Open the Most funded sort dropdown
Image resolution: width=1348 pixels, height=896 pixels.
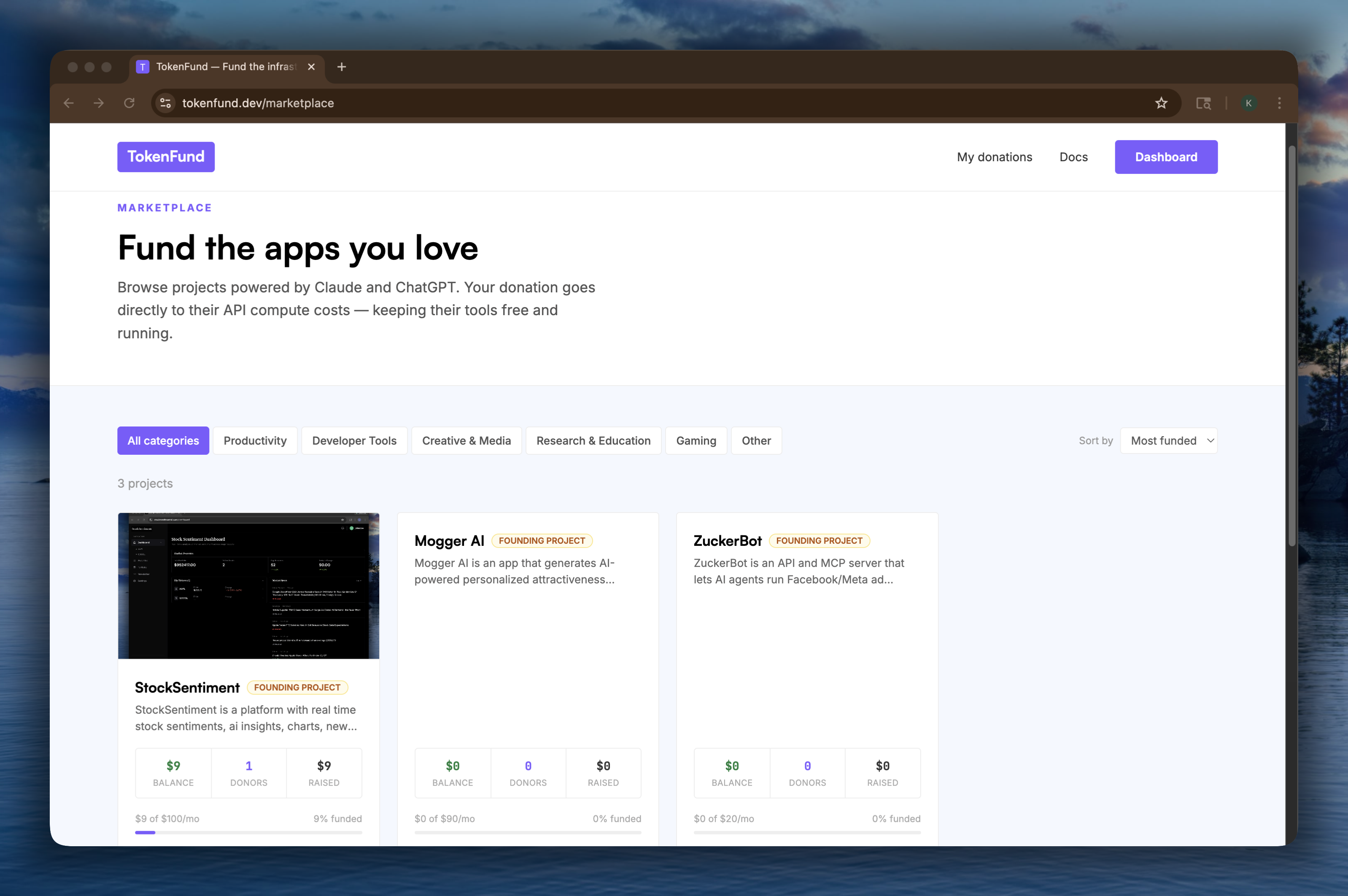pos(1169,440)
